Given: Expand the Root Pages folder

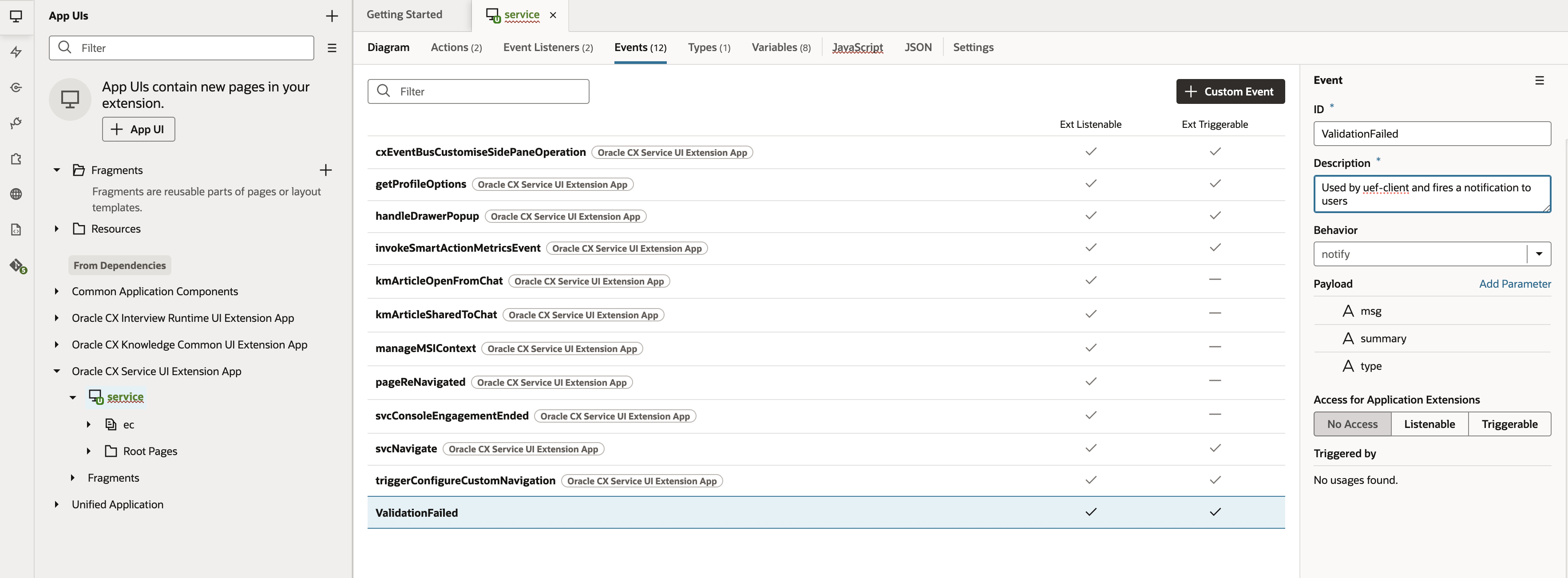Looking at the screenshot, I should [89, 451].
